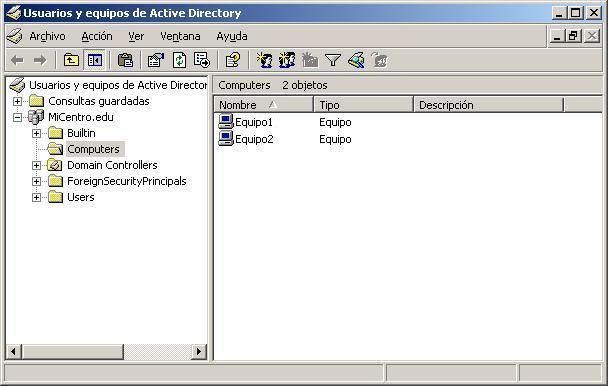Screen dimensions: 608x386
Task: Click the Tipo value of Equipo2 row
Action: click(x=335, y=139)
